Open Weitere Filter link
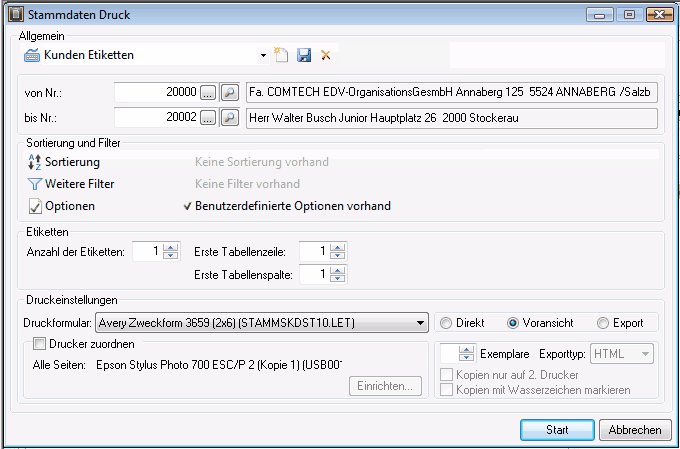 (x=79, y=184)
